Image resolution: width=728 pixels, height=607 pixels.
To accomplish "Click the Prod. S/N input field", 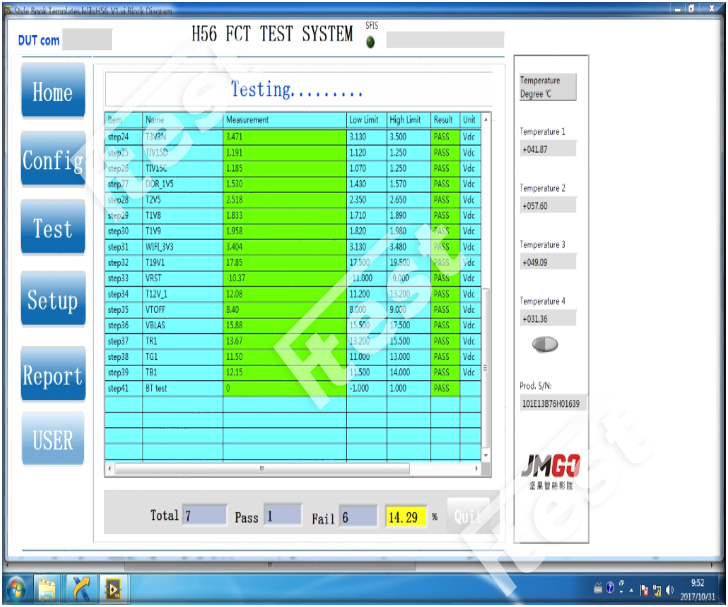I will 550,404.
